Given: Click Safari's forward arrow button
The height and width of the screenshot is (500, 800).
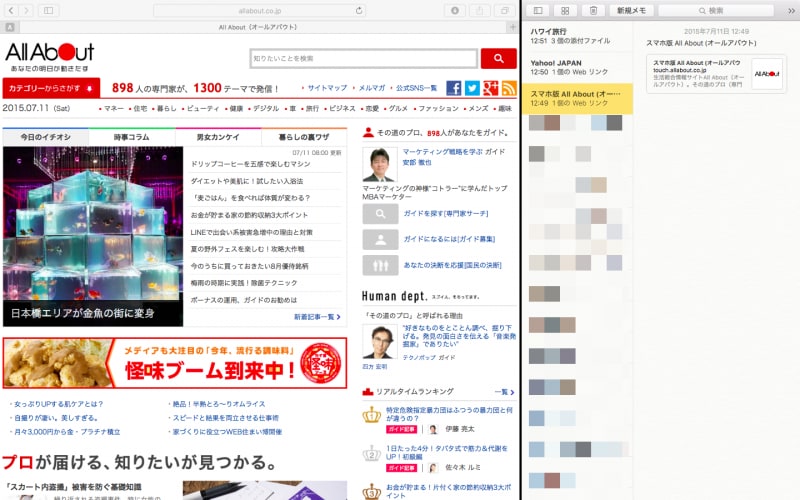Looking at the screenshot, I should click(x=26, y=10).
